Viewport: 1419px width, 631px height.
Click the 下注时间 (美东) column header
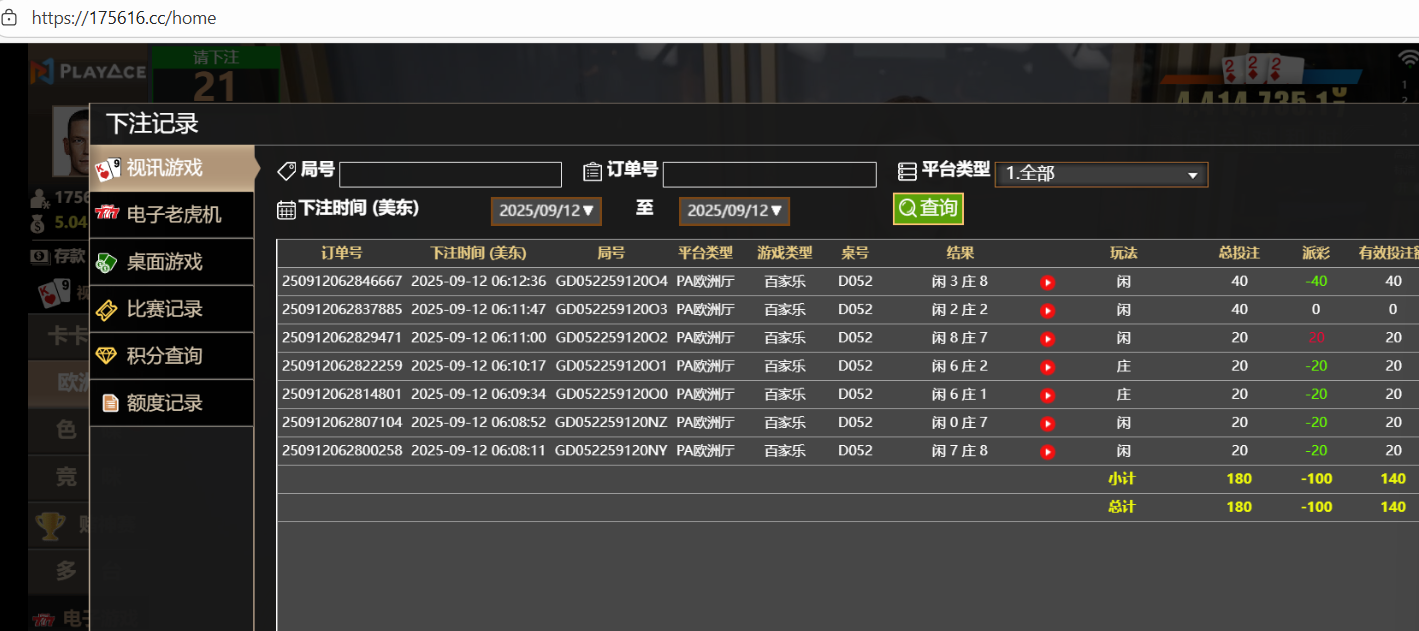point(478,253)
